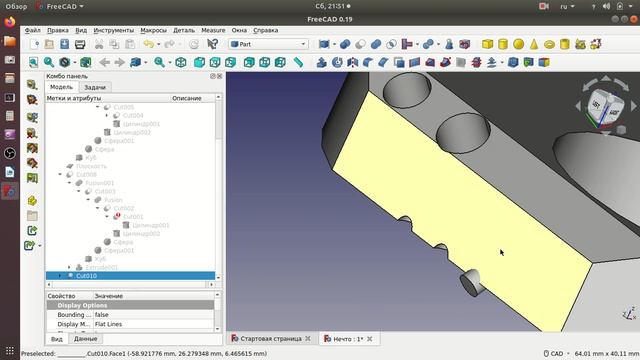Viewport: 640px width, 360px height.
Task: Click the Measure distance ruler icon
Action: (298, 62)
